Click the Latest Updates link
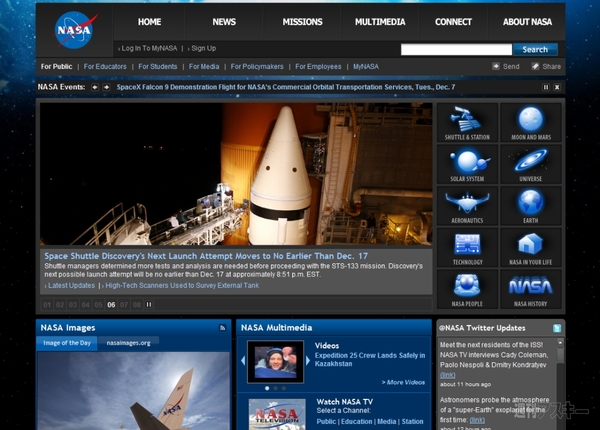The height and width of the screenshot is (430, 600). coord(70,285)
